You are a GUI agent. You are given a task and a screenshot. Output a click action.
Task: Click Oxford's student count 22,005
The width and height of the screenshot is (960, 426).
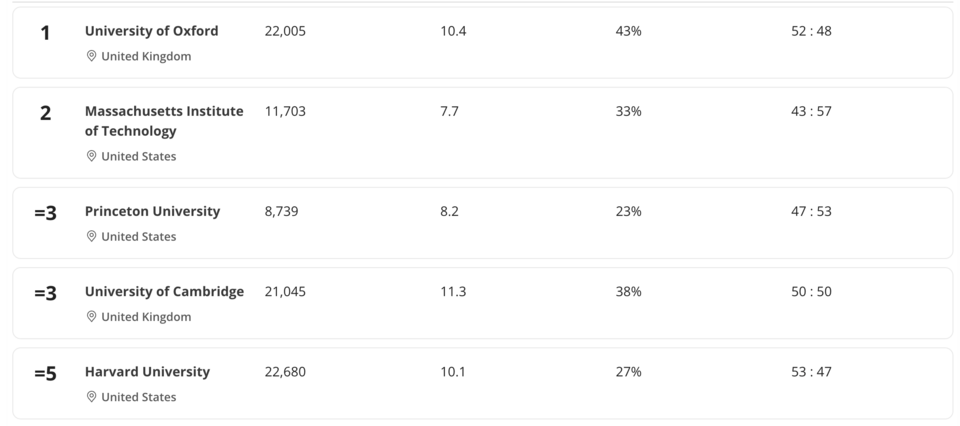(x=285, y=31)
